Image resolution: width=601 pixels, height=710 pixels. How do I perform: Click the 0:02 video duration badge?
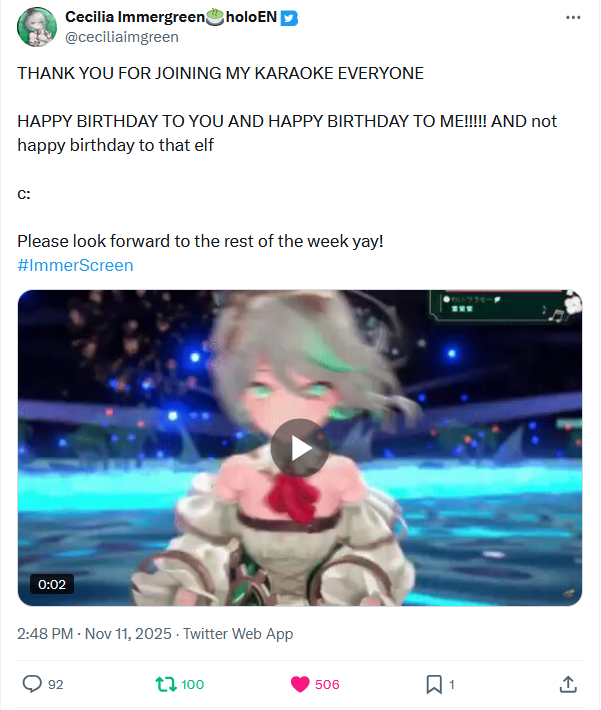(52, 584)
